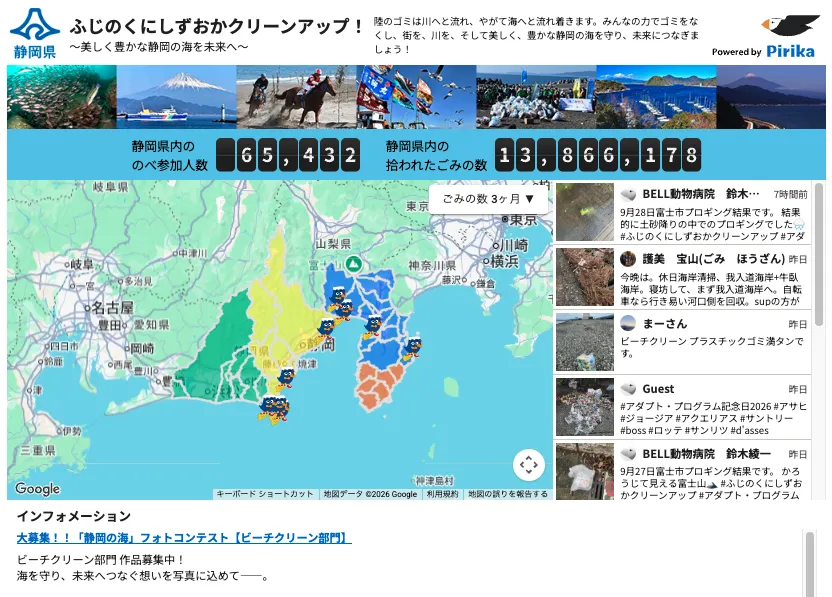Open the ごみの数 3ヶ月 dropdown
The width and height of the screenshot is (832, 597).
(x=488, y=199)
